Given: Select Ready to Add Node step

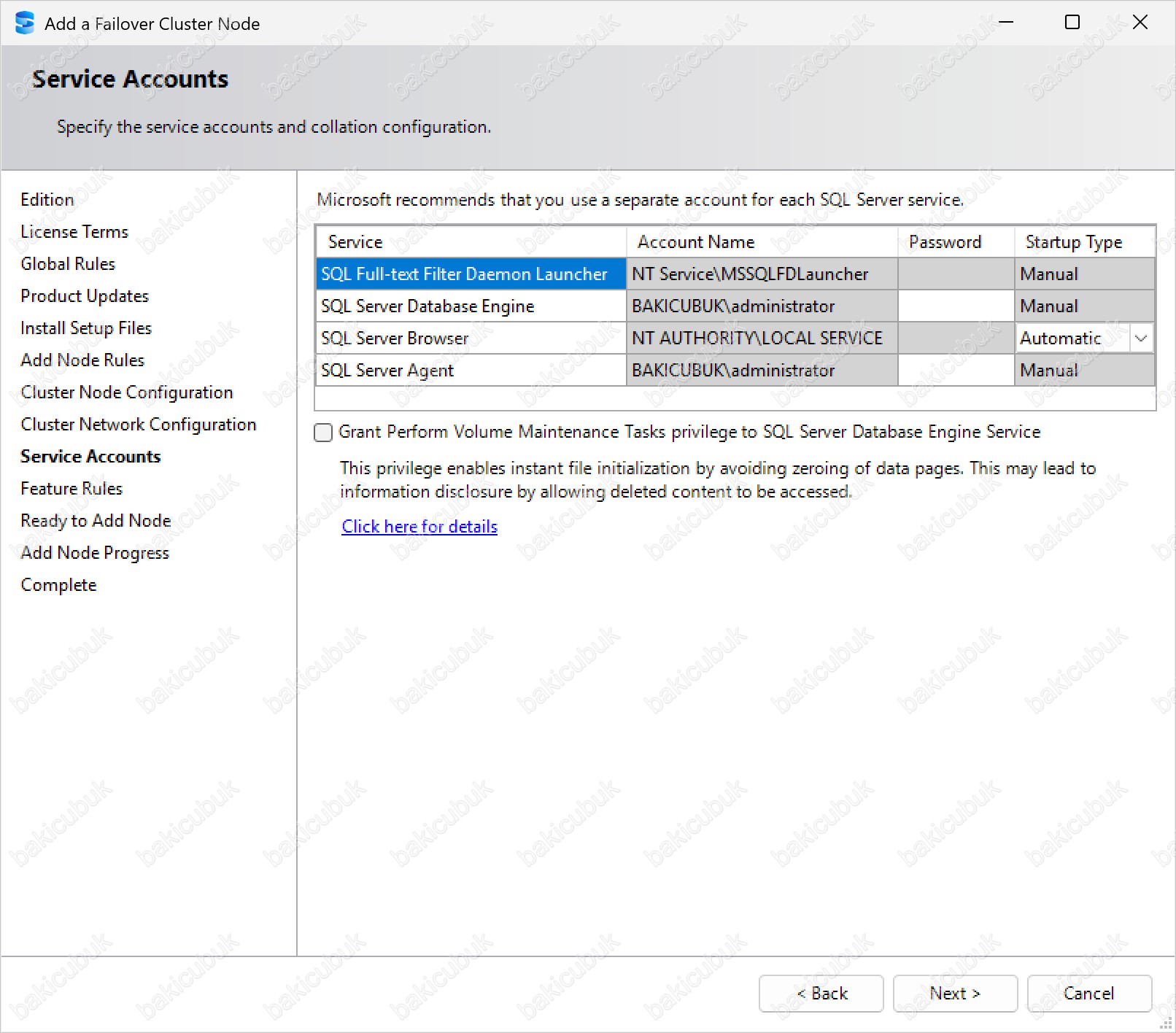Looking at the screenshot, I should (96, 521).
